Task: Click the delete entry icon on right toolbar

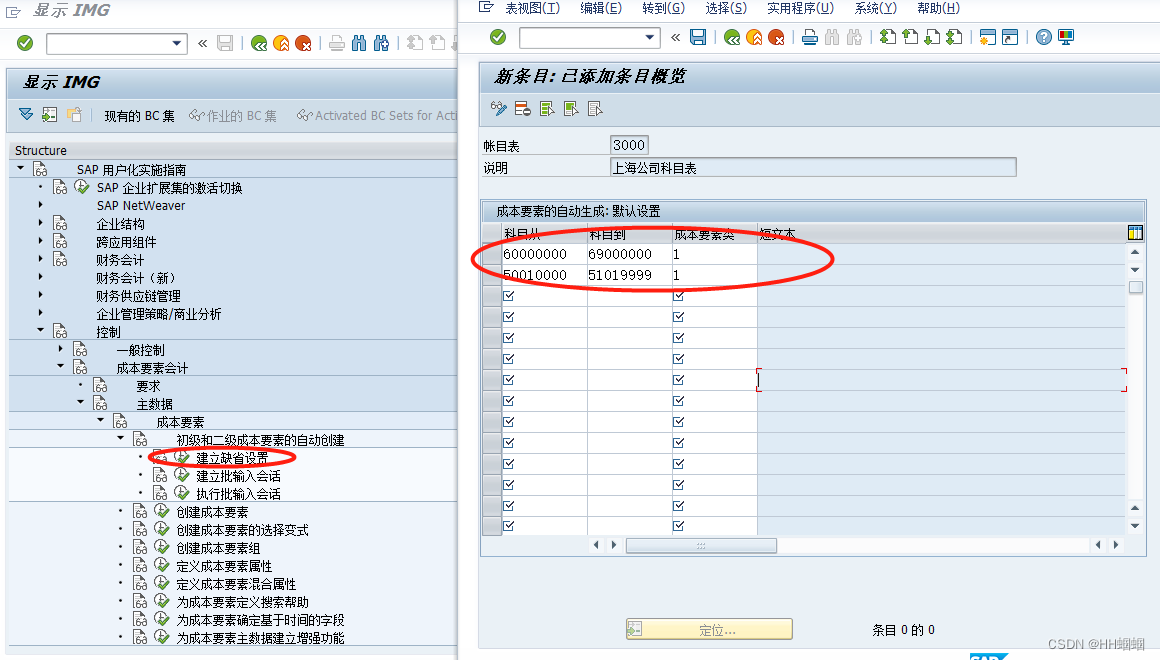Action: tap(524, 109)
